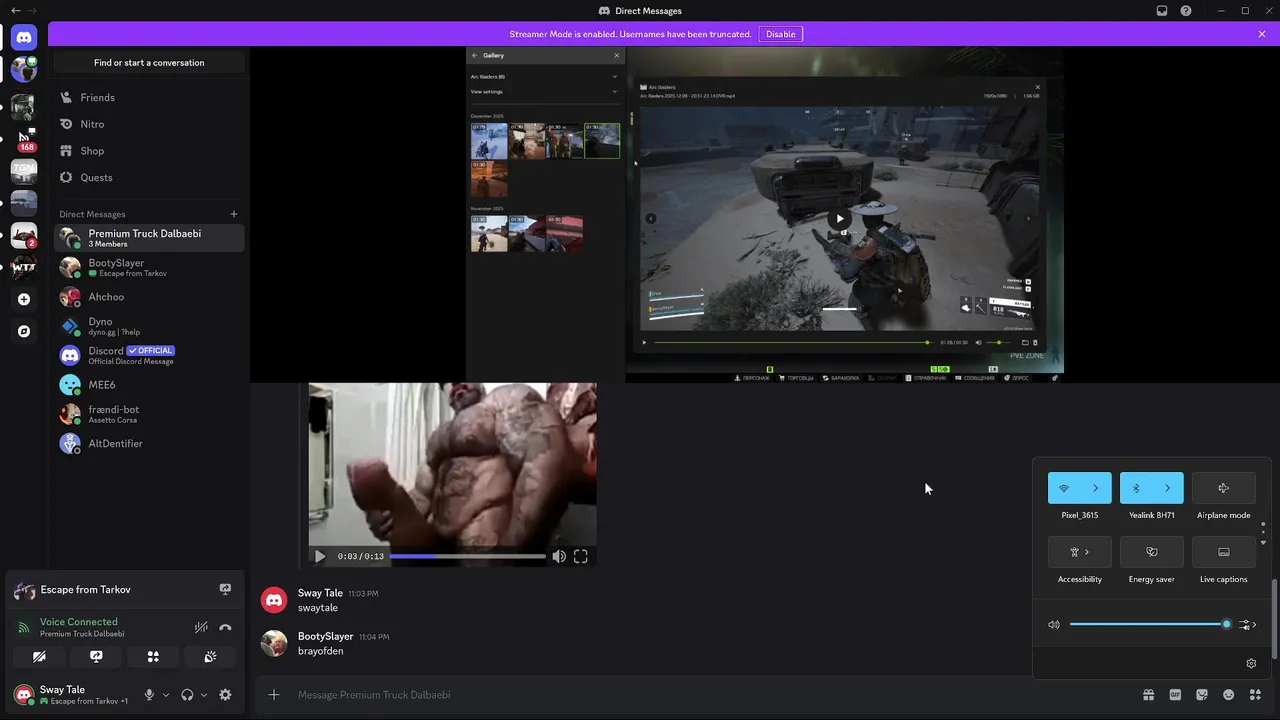
Task: Open Discord home Direct Messages icon
Action: click(x=24, y=38)
